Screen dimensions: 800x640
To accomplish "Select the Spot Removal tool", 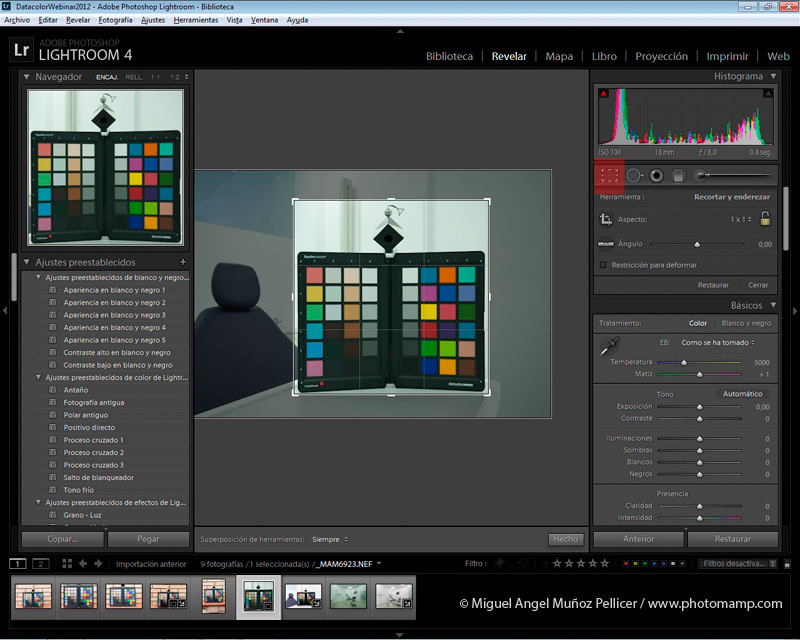I will [x=634, y=176].
